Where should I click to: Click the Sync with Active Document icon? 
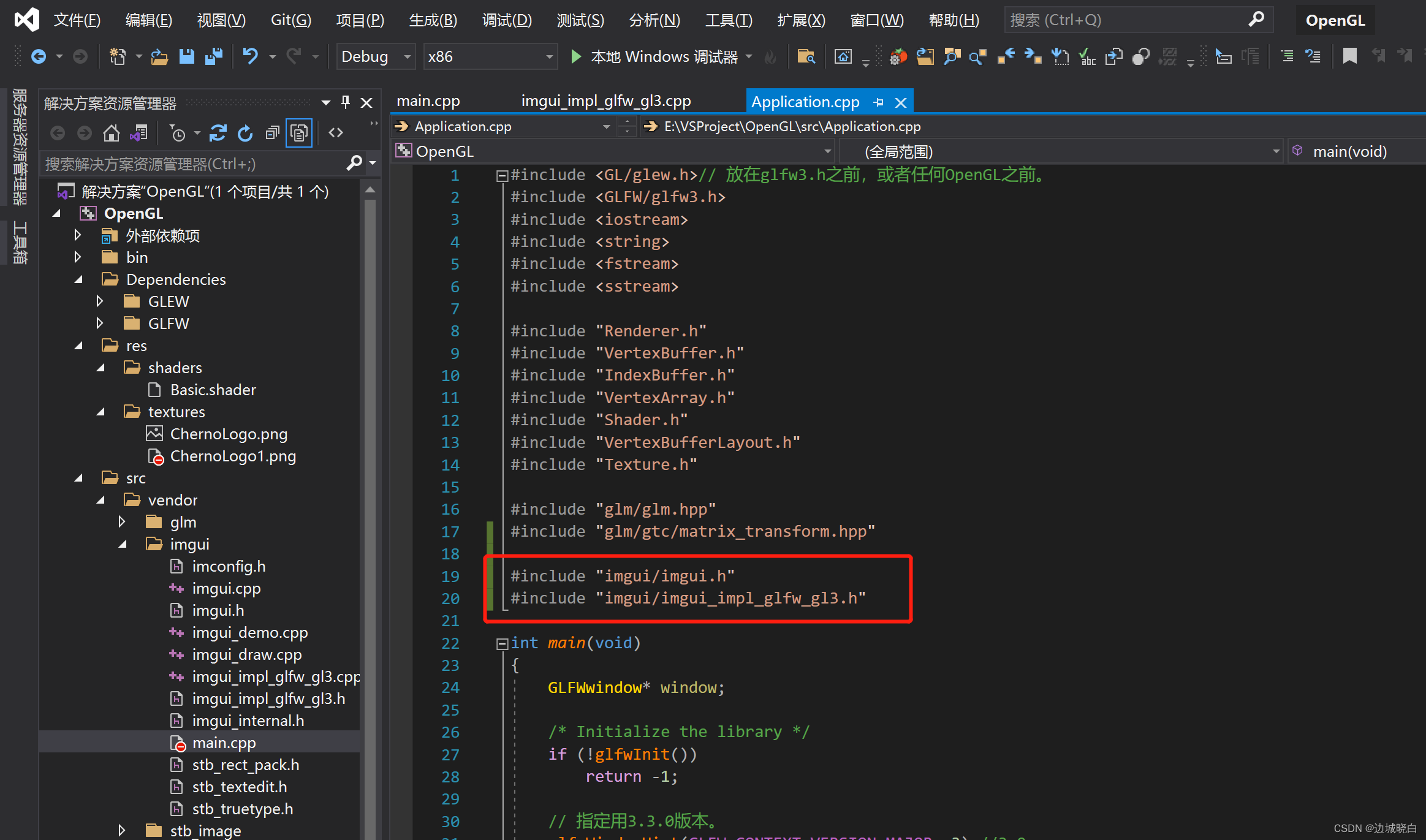pos(218,133)
